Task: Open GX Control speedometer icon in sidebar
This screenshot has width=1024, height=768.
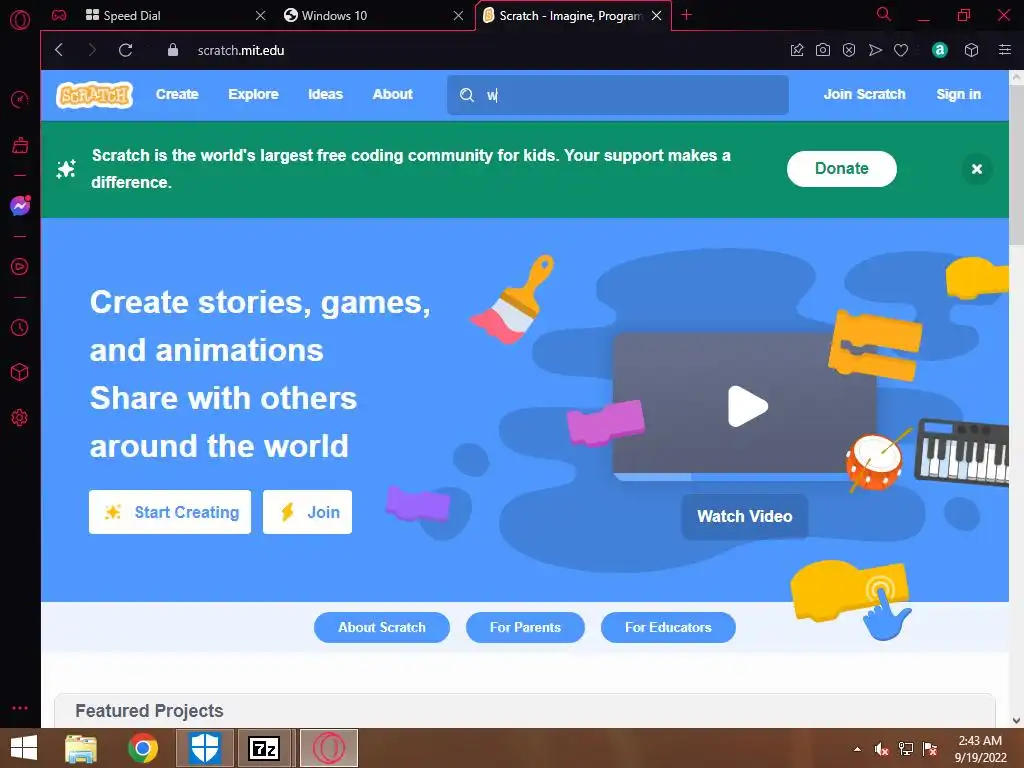Action: pos(20,99)
